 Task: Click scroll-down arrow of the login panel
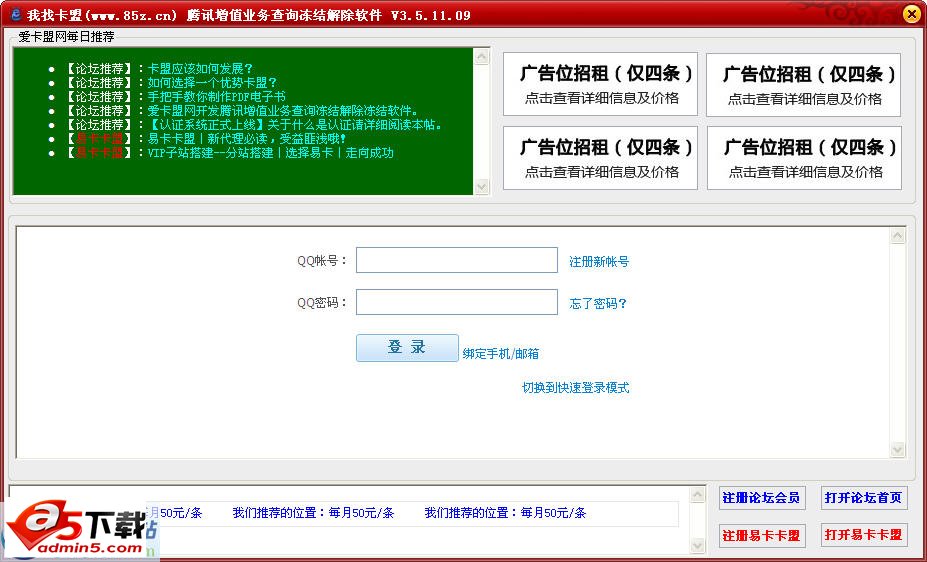(x=897, y=450)
